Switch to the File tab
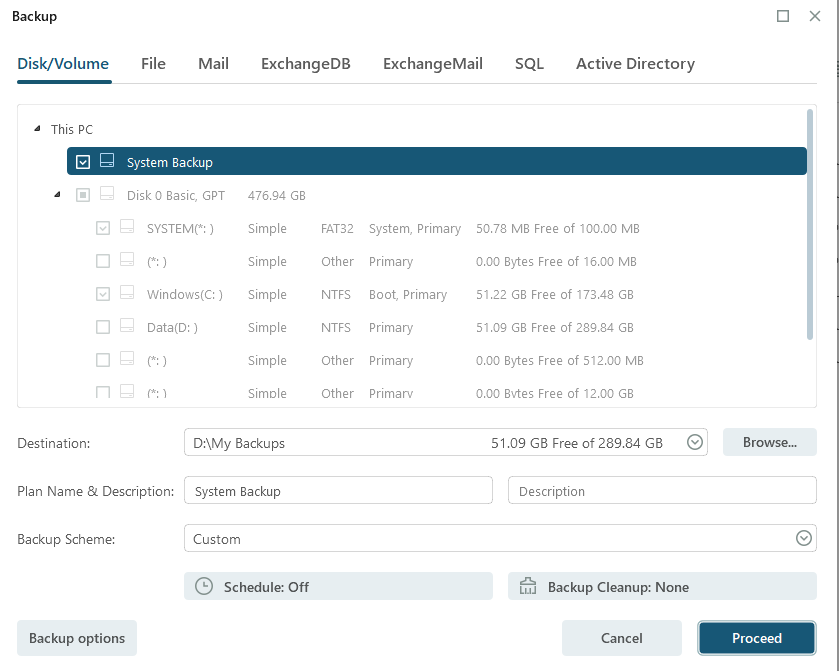The image size is (839, 671). click(153, 64)
